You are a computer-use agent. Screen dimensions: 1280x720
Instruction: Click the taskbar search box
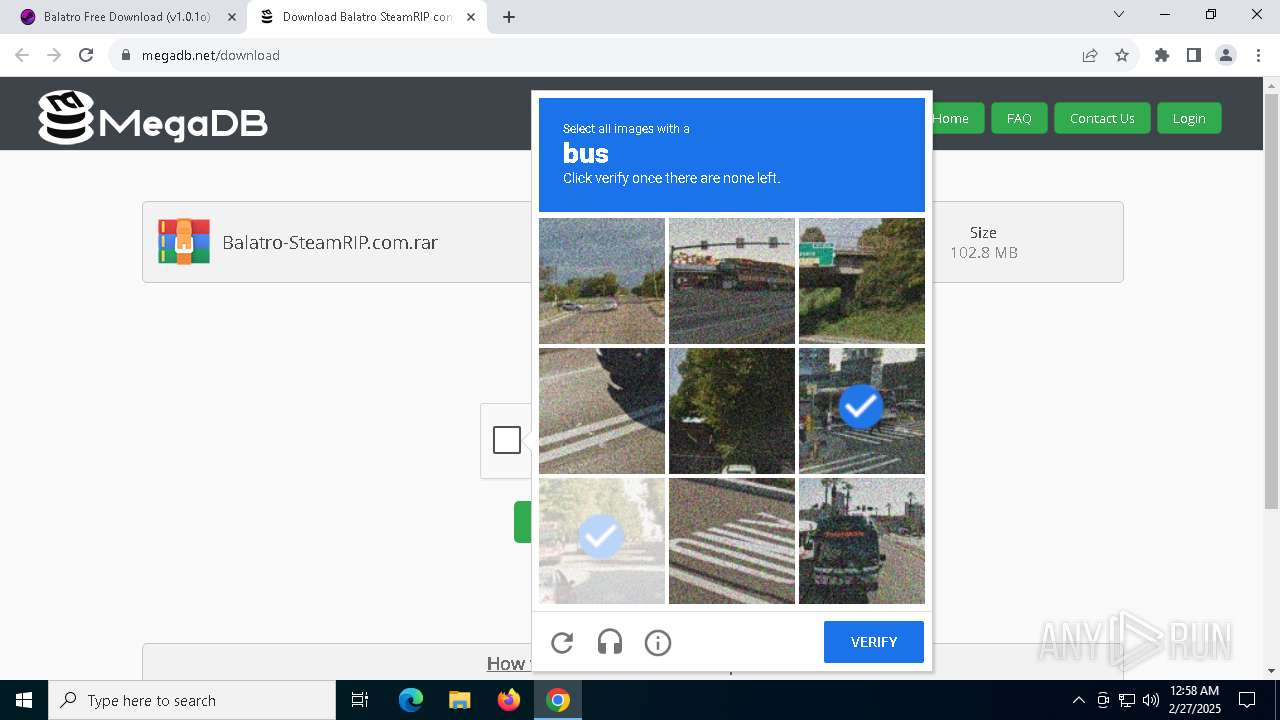191,700
